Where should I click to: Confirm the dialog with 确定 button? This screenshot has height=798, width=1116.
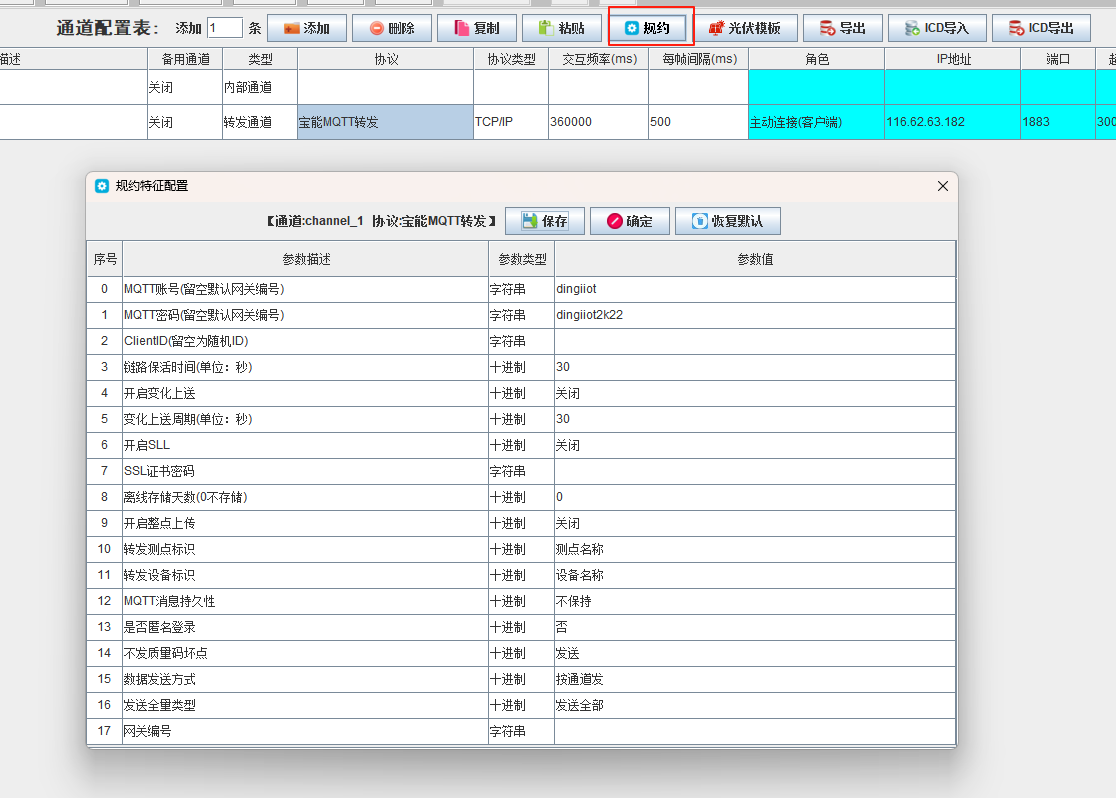[629, 221]
